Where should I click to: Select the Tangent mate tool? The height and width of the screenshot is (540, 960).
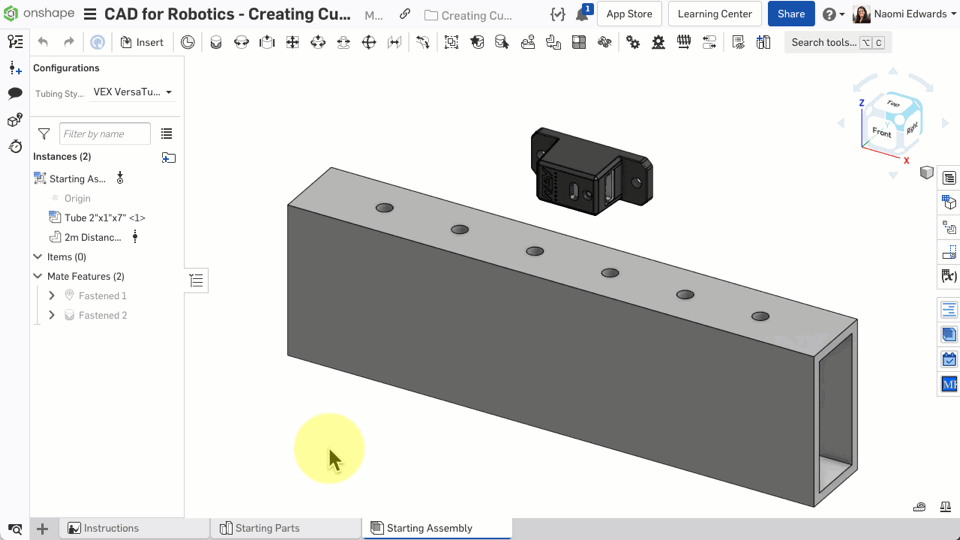click(x=423, y=42)
